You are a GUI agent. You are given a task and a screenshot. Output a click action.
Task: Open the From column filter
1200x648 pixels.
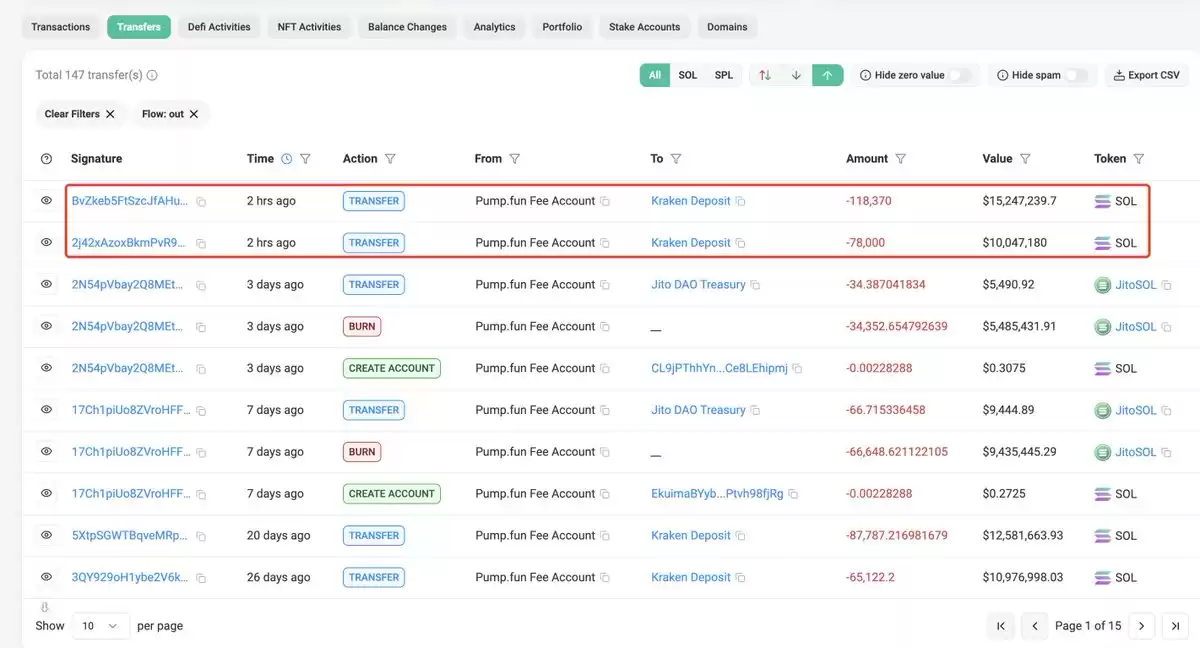515,159
